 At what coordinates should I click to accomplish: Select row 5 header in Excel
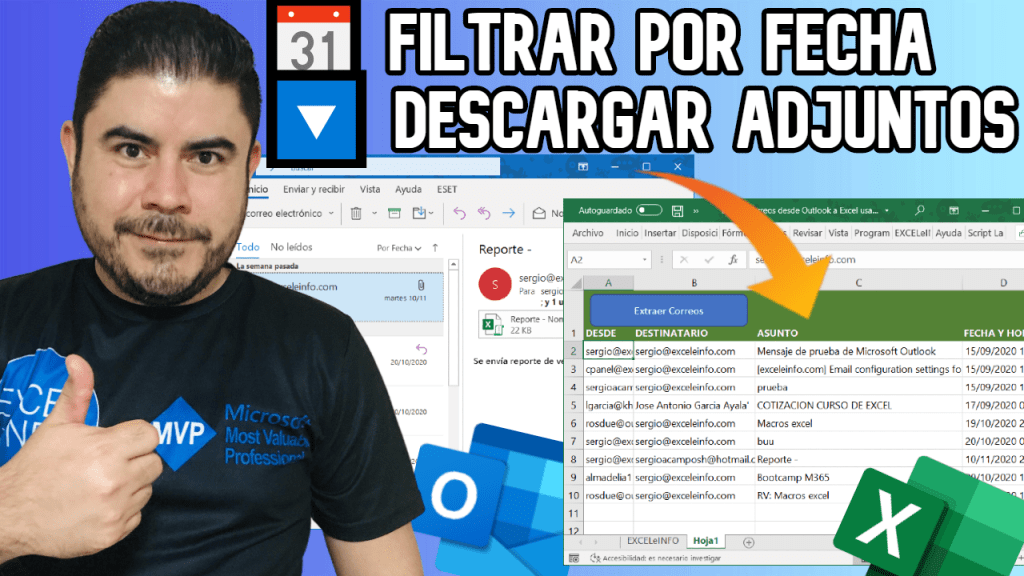(x=573, y=406)
